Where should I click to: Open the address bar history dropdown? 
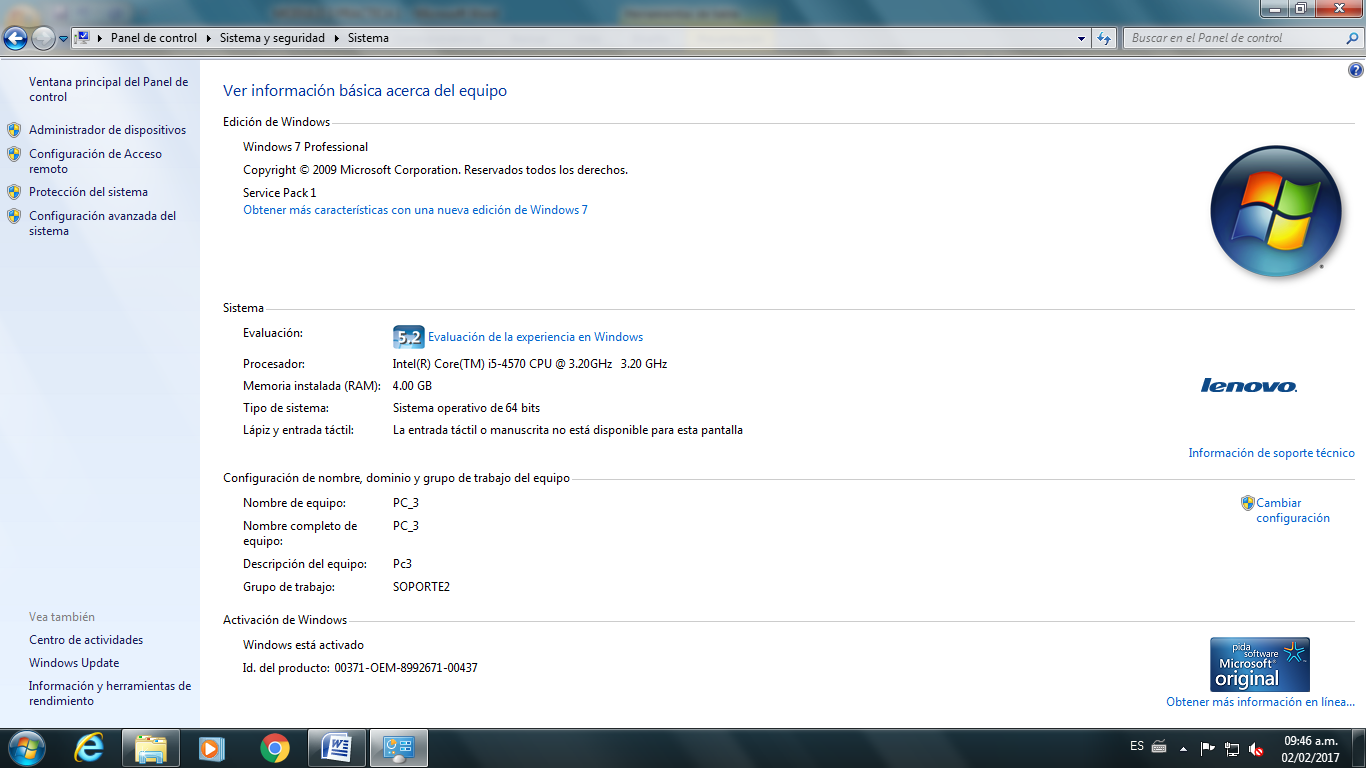(x=1082, y=38)
